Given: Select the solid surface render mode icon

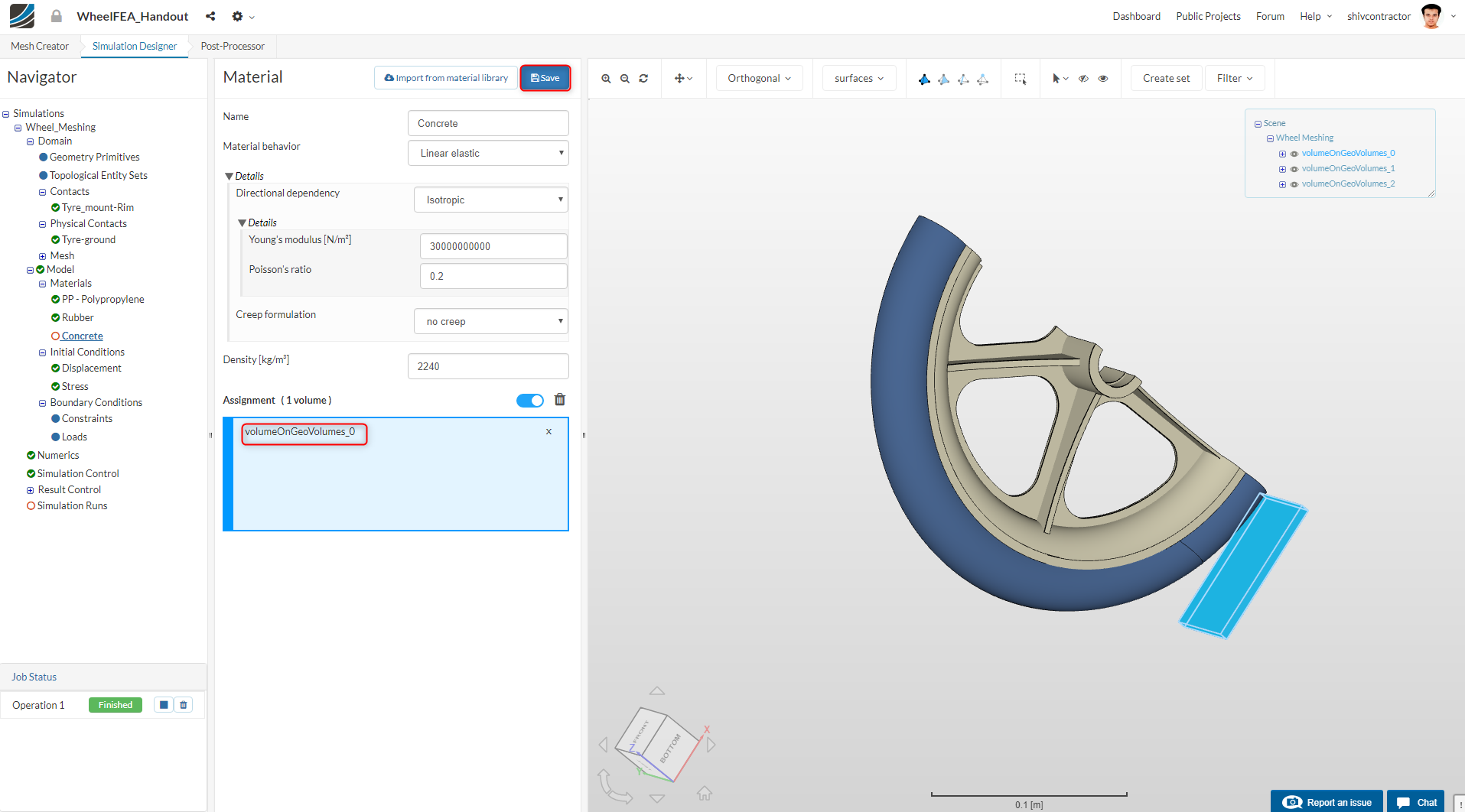Looking at the screenshot, I should [924, 79].
